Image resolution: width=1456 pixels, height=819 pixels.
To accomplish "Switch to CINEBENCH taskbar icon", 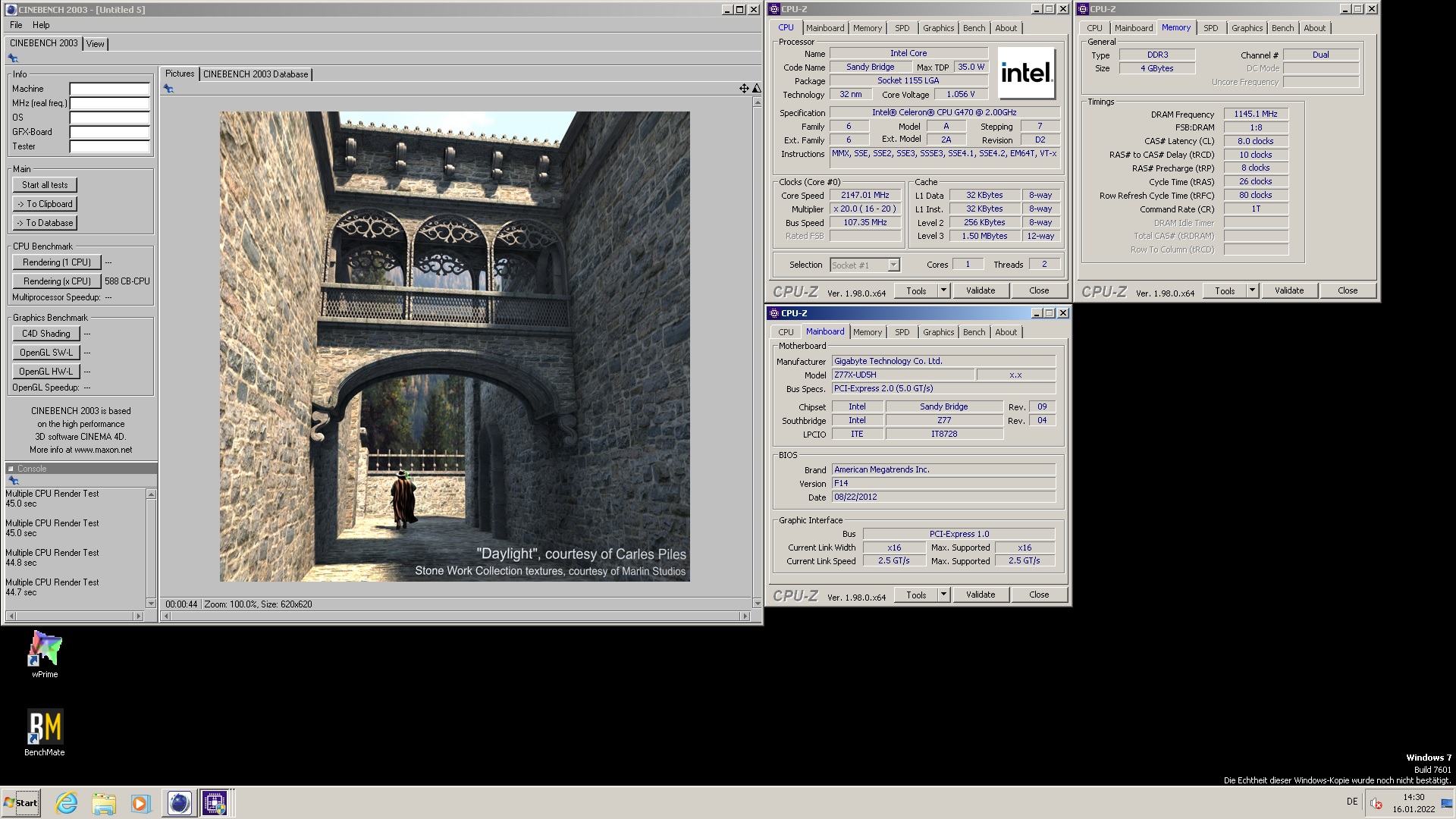I will [179, 803].
